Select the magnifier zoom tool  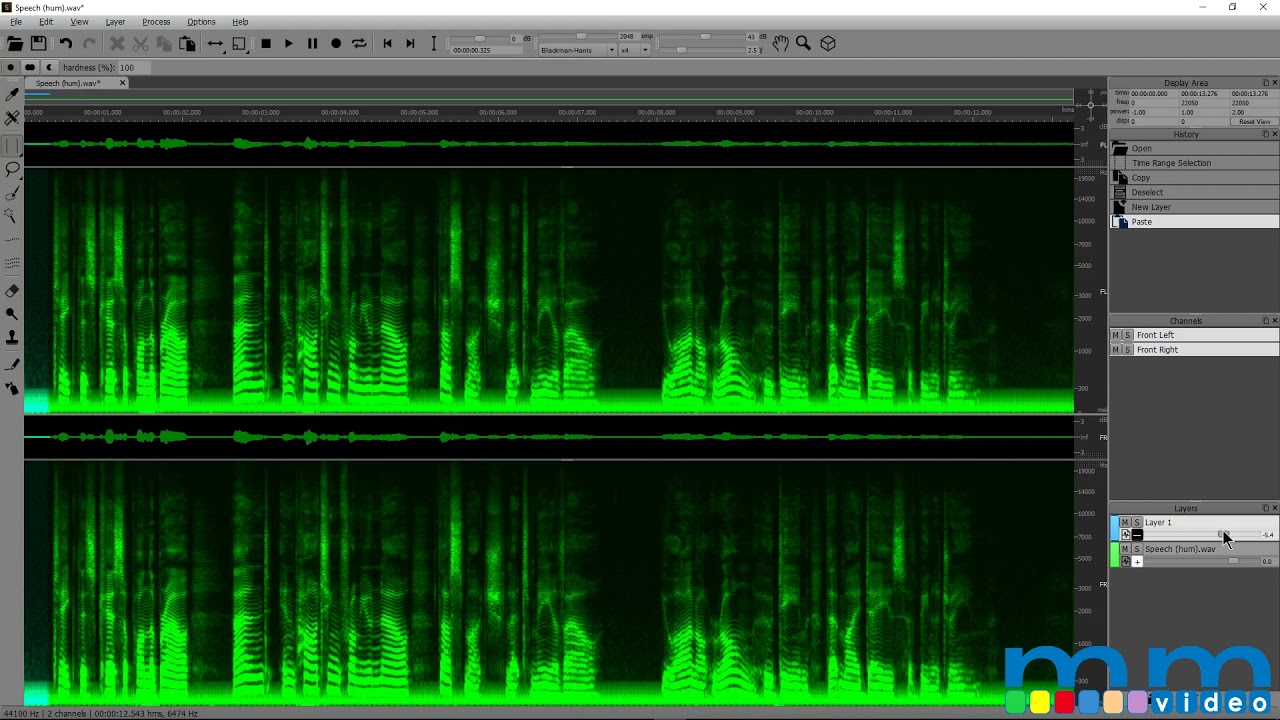point(803,43)
